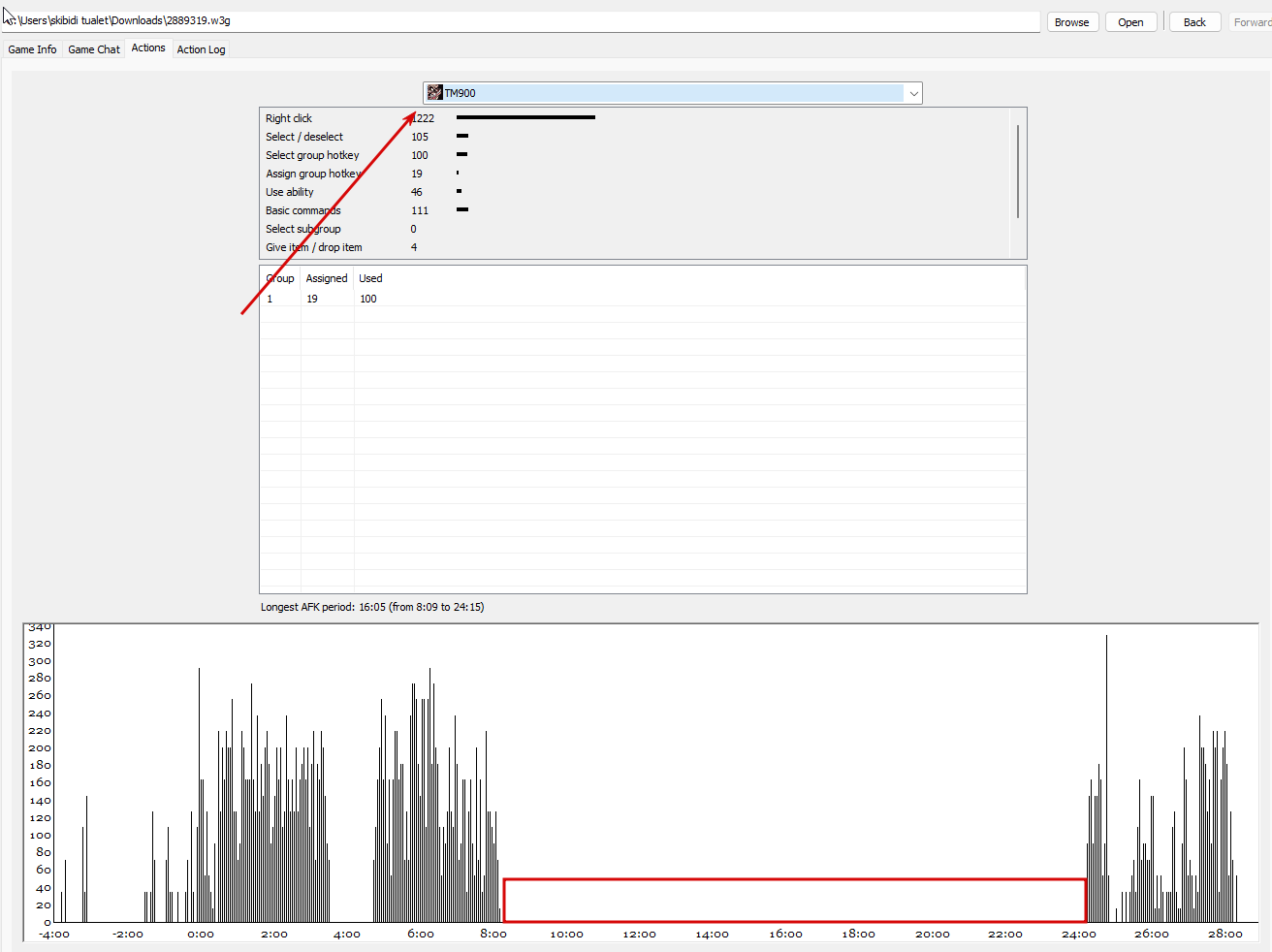Select the Right click action row

click(x=636, y=118)
